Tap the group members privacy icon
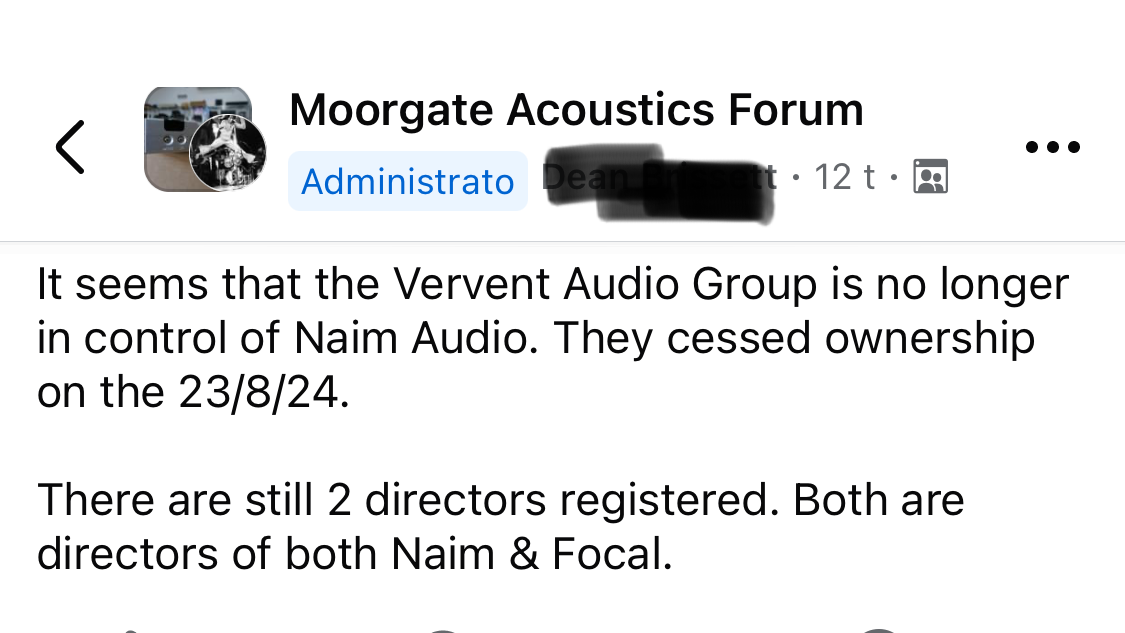The height and width of the screenshot is (633, 1125). (930, 178)
